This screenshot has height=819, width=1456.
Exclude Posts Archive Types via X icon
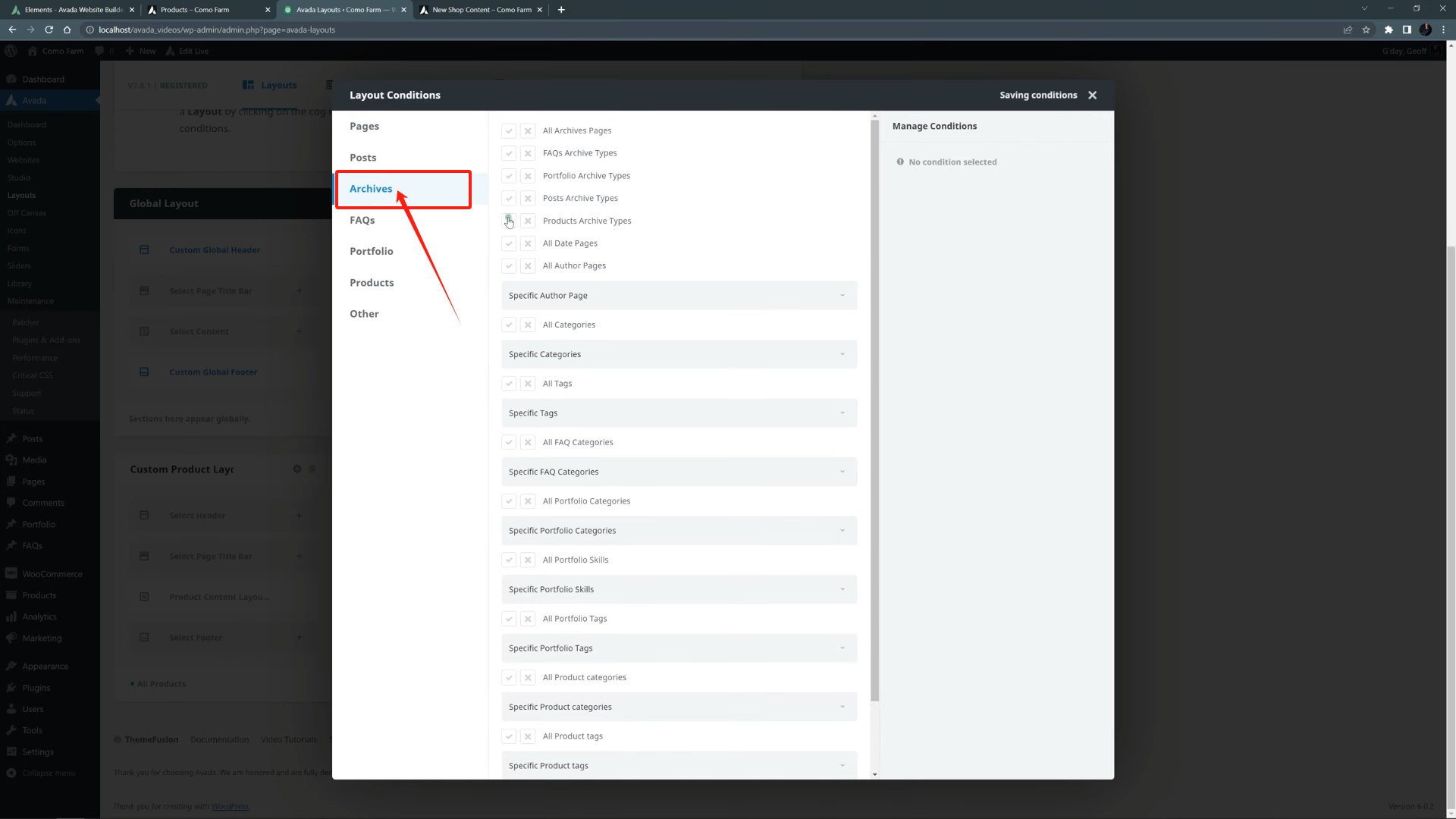(x=528, y=199)
